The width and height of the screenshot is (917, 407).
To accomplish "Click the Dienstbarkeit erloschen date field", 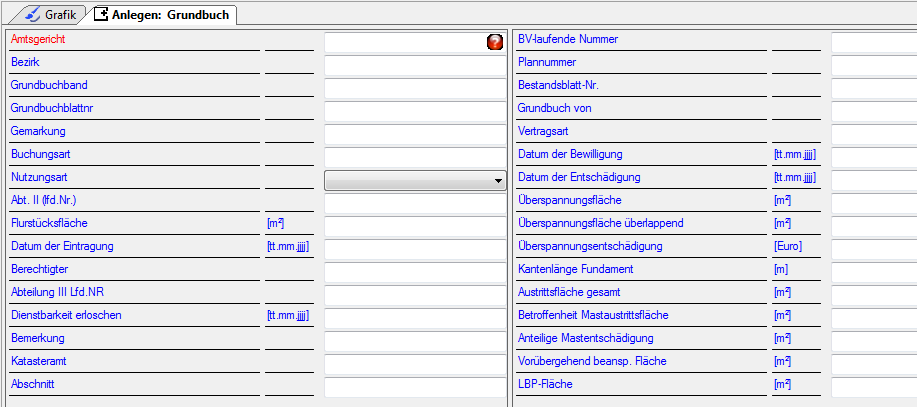I will (415, 318).
